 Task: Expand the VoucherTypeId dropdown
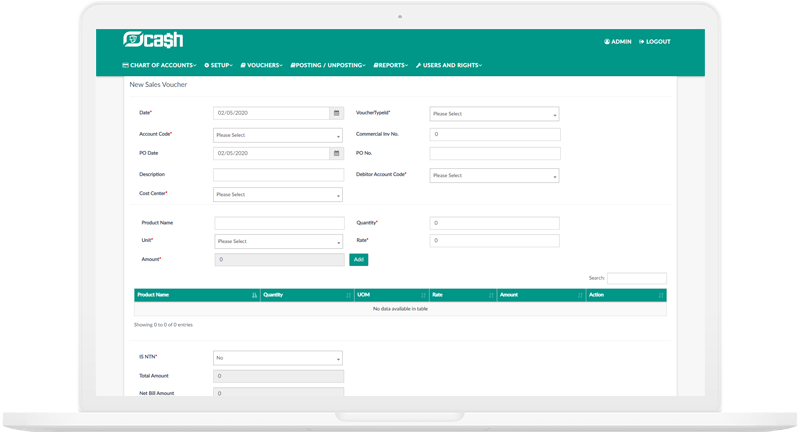click(494, 114)
